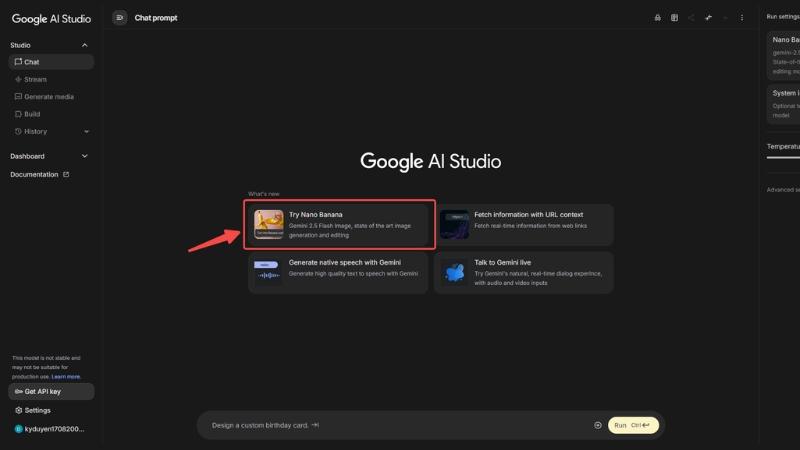Open the three-dot more options menu
Screen dimensions: 800x450
741,17
